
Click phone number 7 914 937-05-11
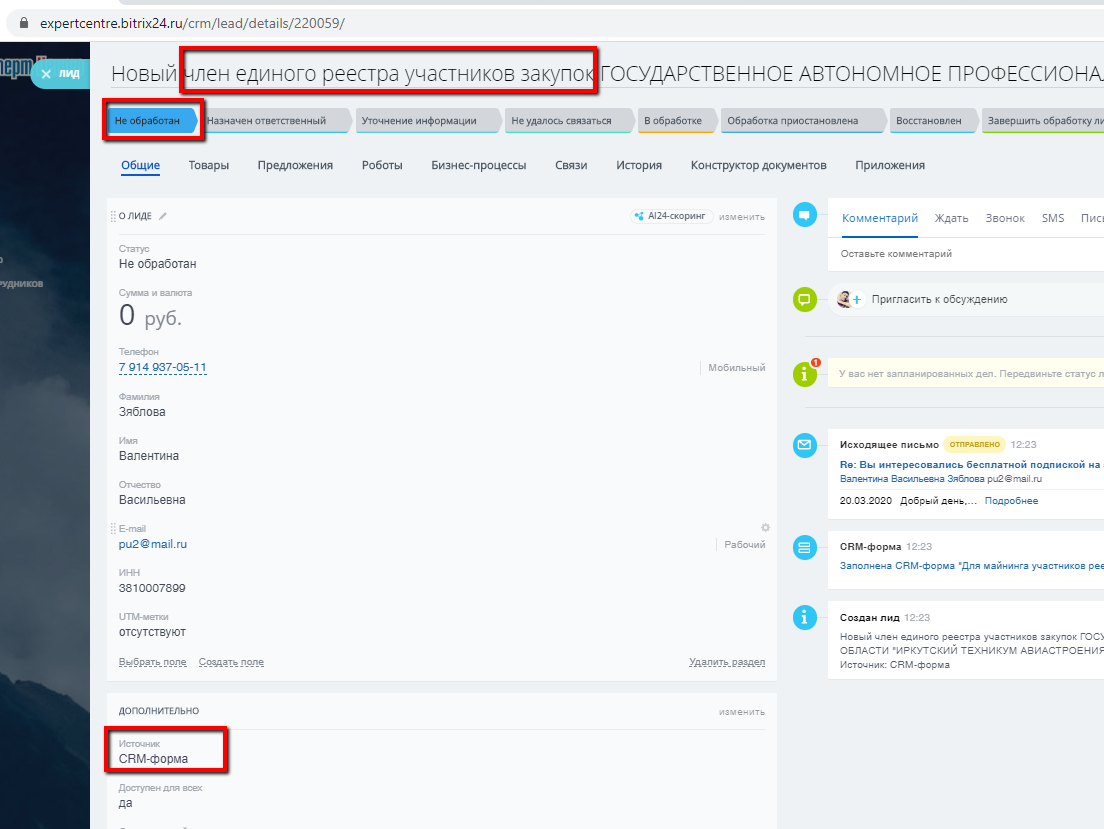(163, 368)
